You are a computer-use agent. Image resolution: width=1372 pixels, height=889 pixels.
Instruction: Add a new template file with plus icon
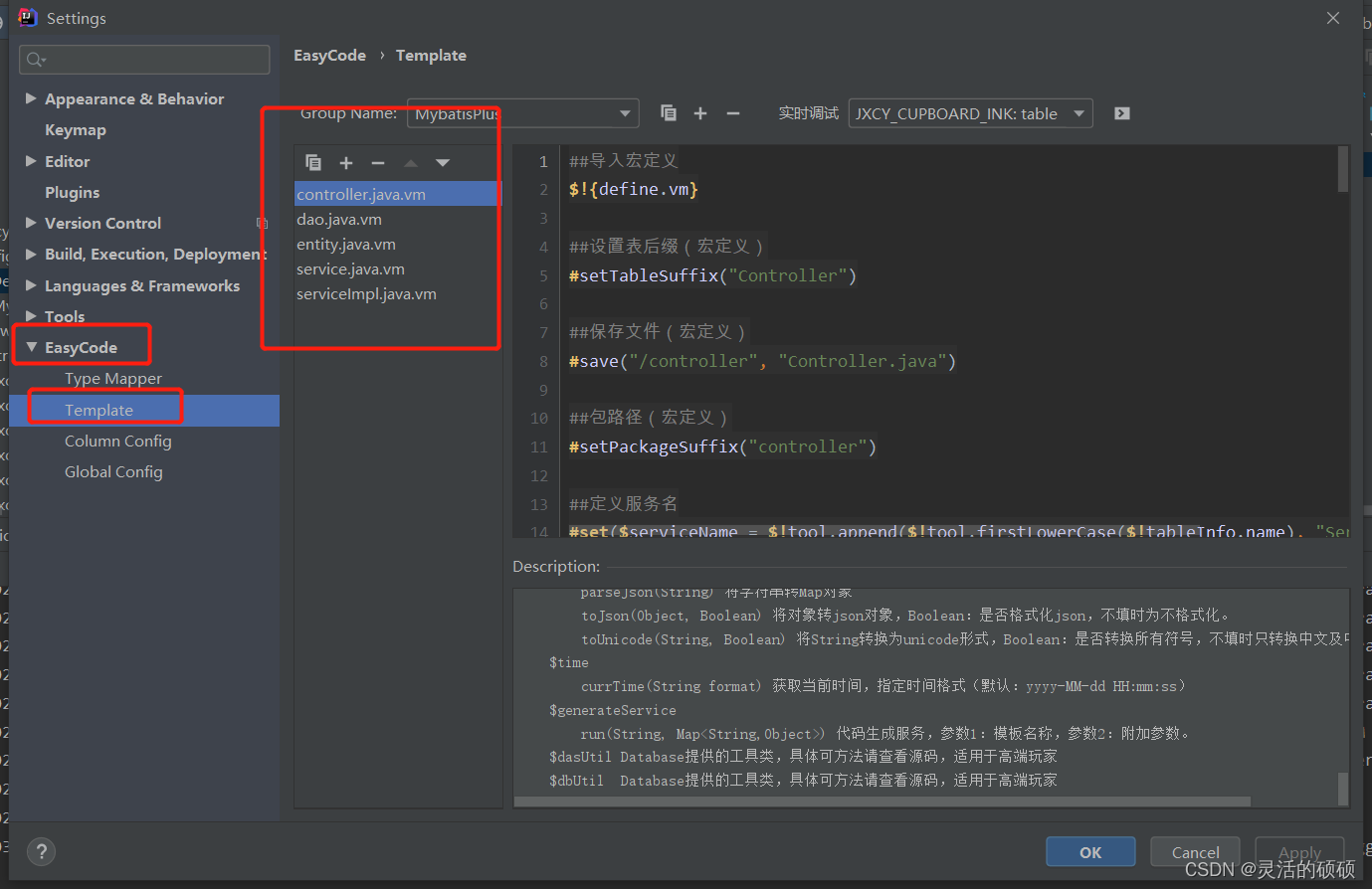pos(345,162)
